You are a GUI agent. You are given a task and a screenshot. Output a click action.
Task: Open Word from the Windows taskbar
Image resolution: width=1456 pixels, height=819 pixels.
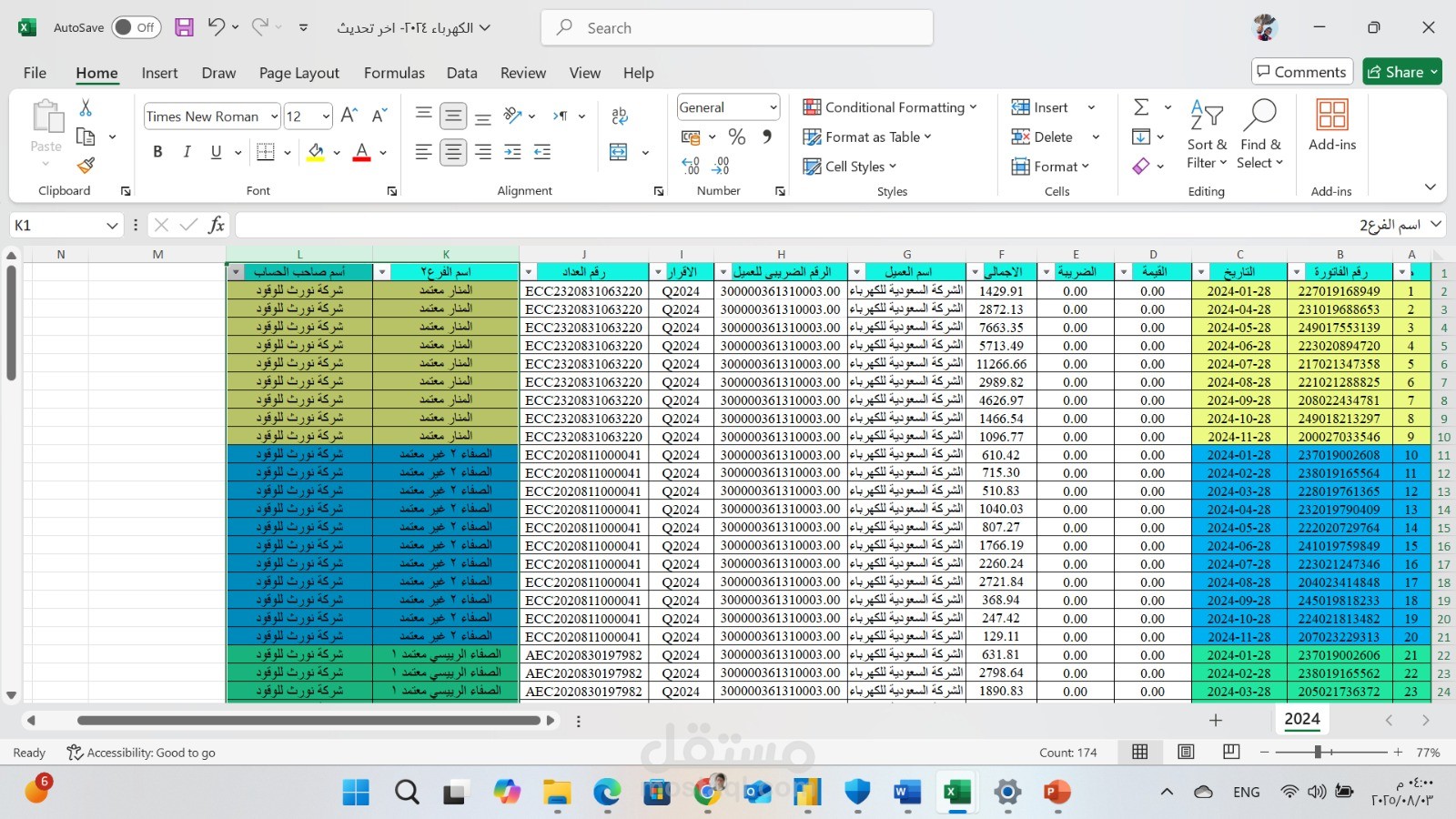(906, 792)
